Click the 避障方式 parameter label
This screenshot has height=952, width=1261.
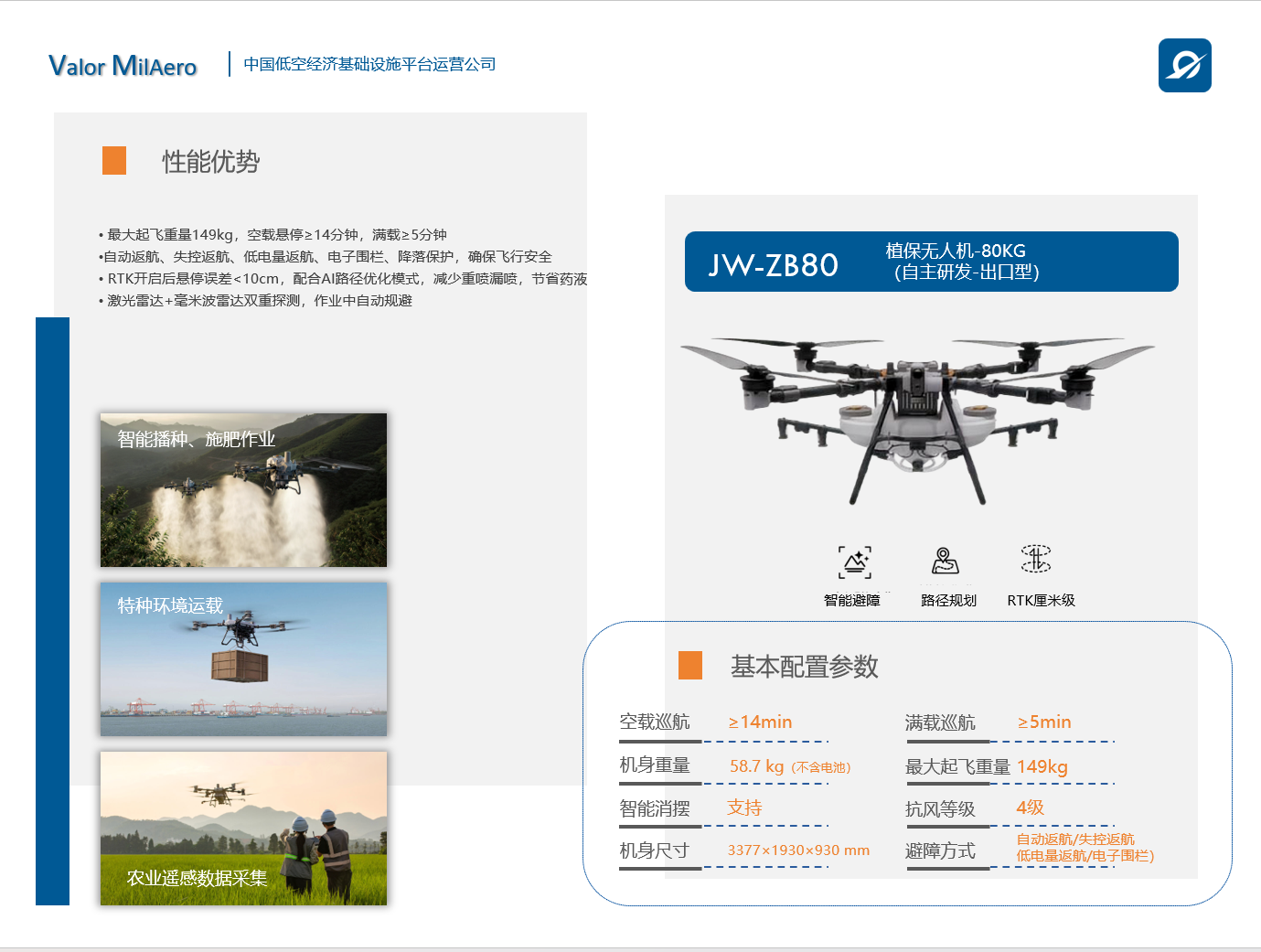coord(940,850)
